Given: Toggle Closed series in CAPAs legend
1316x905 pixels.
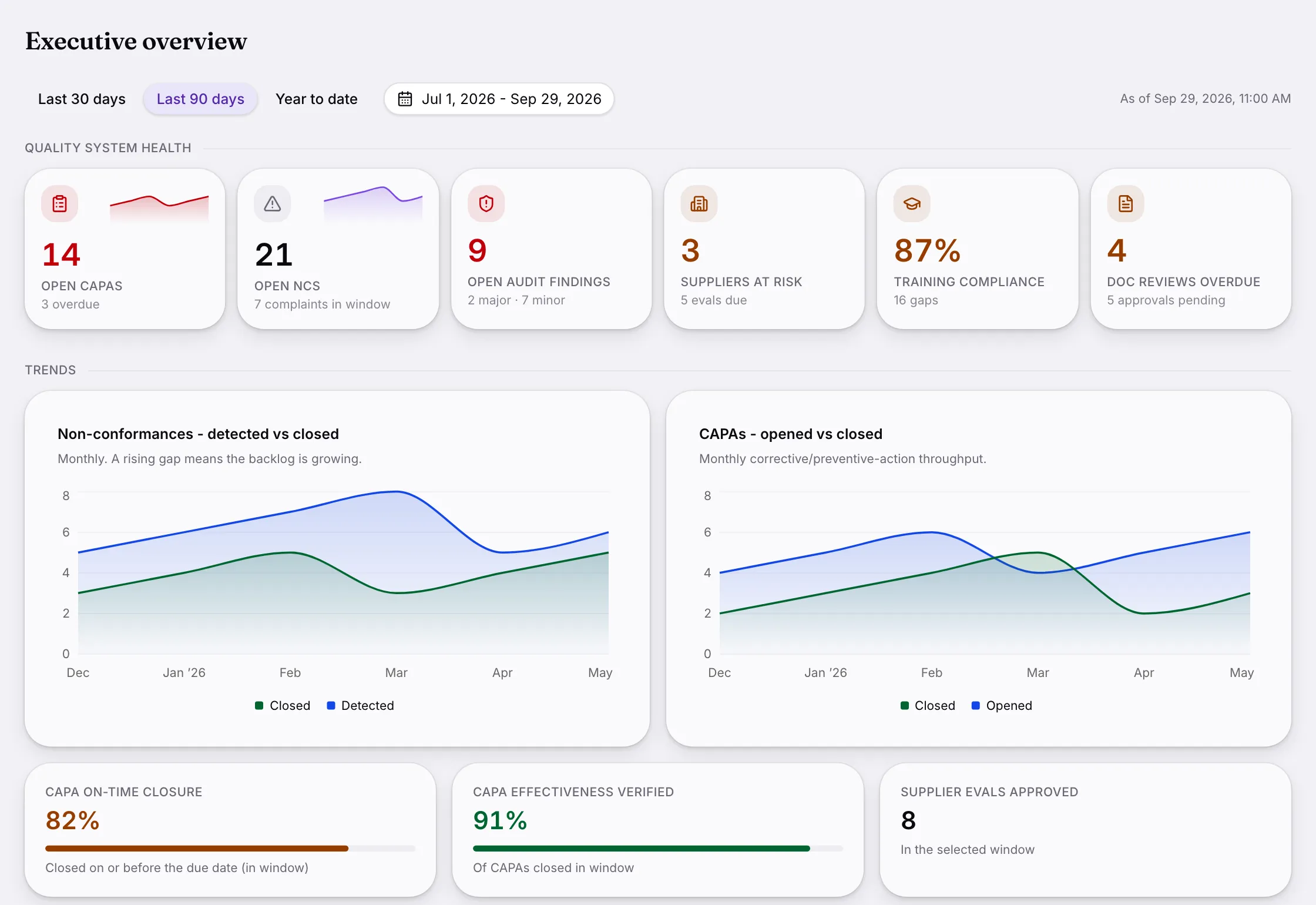Looking at the screenshot, I should point(928,705).
